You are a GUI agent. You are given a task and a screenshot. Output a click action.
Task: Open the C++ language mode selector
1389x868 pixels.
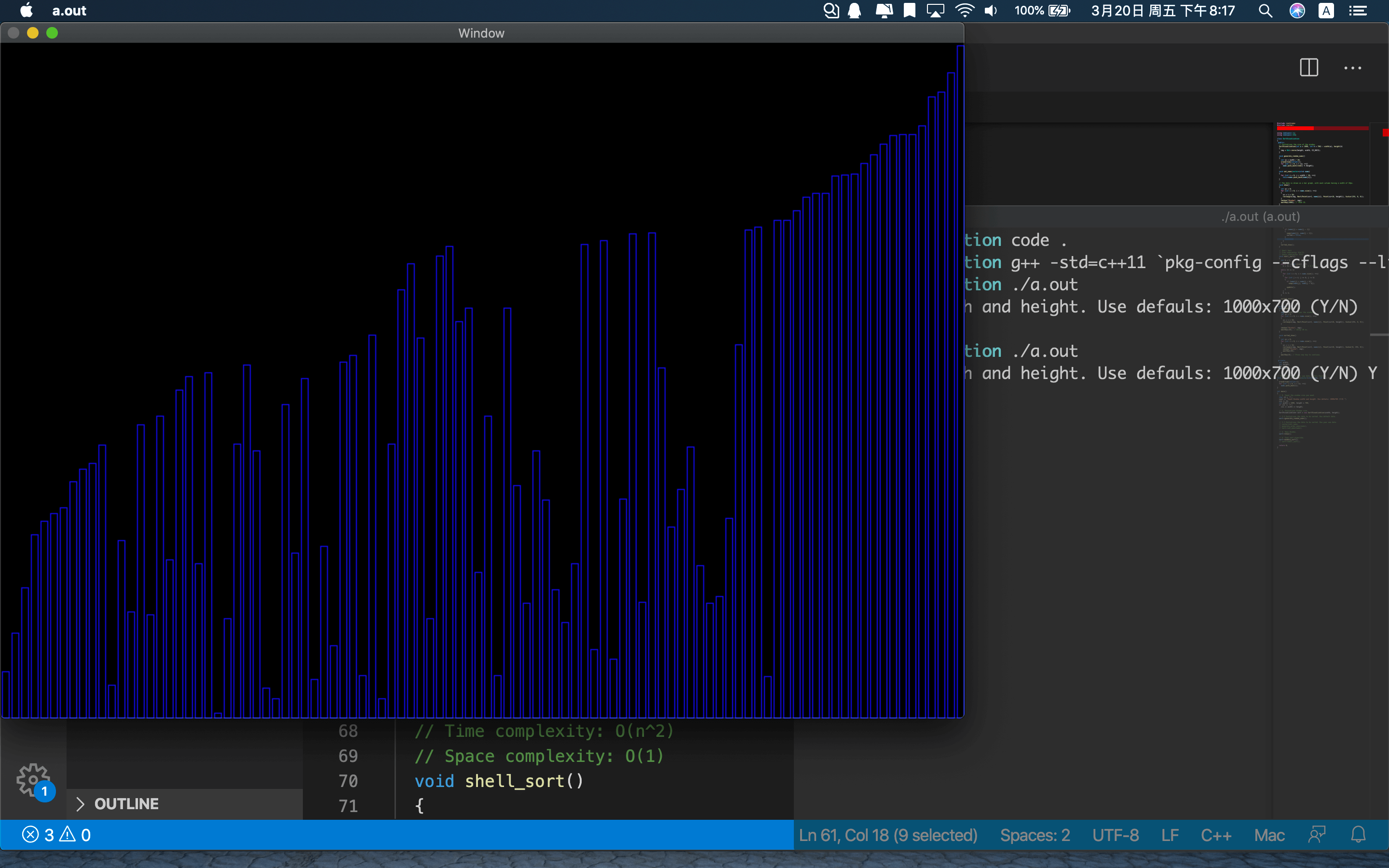pos(1216,835)
